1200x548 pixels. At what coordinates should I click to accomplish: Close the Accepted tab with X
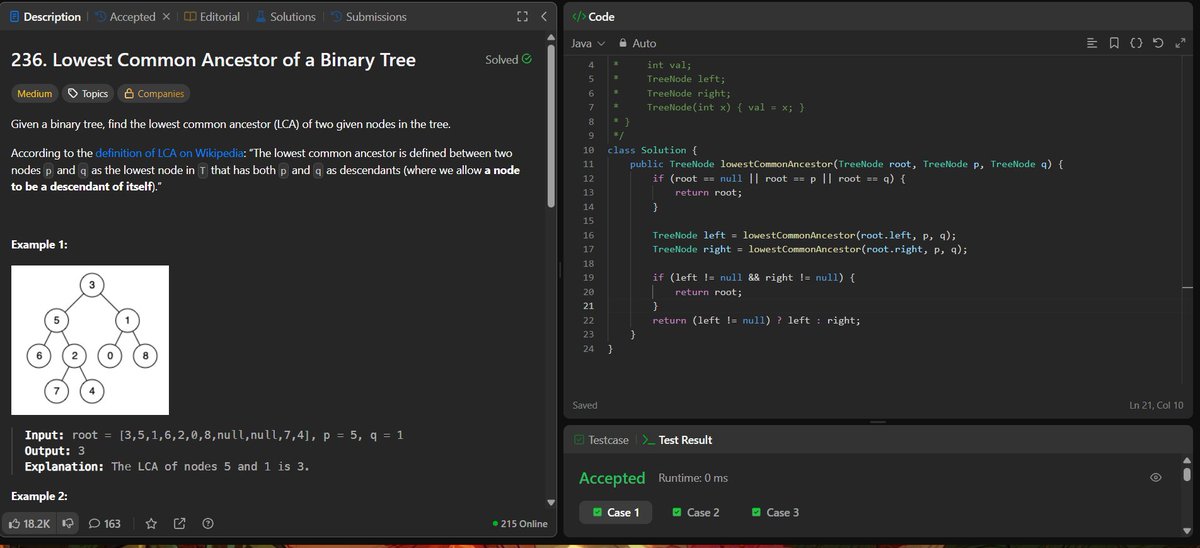[x=166, y=16]
